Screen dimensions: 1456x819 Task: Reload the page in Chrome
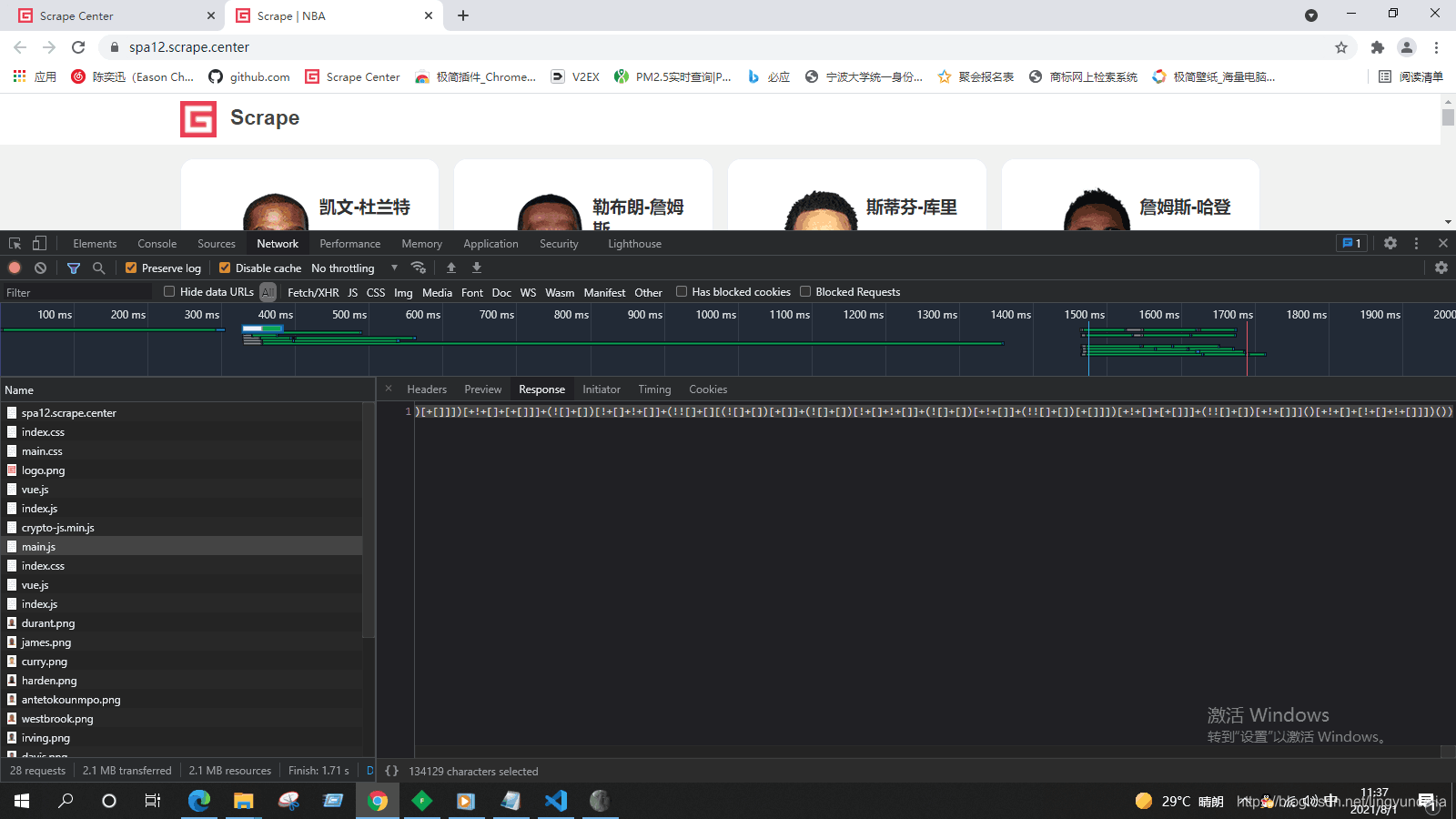coord(78,47)
